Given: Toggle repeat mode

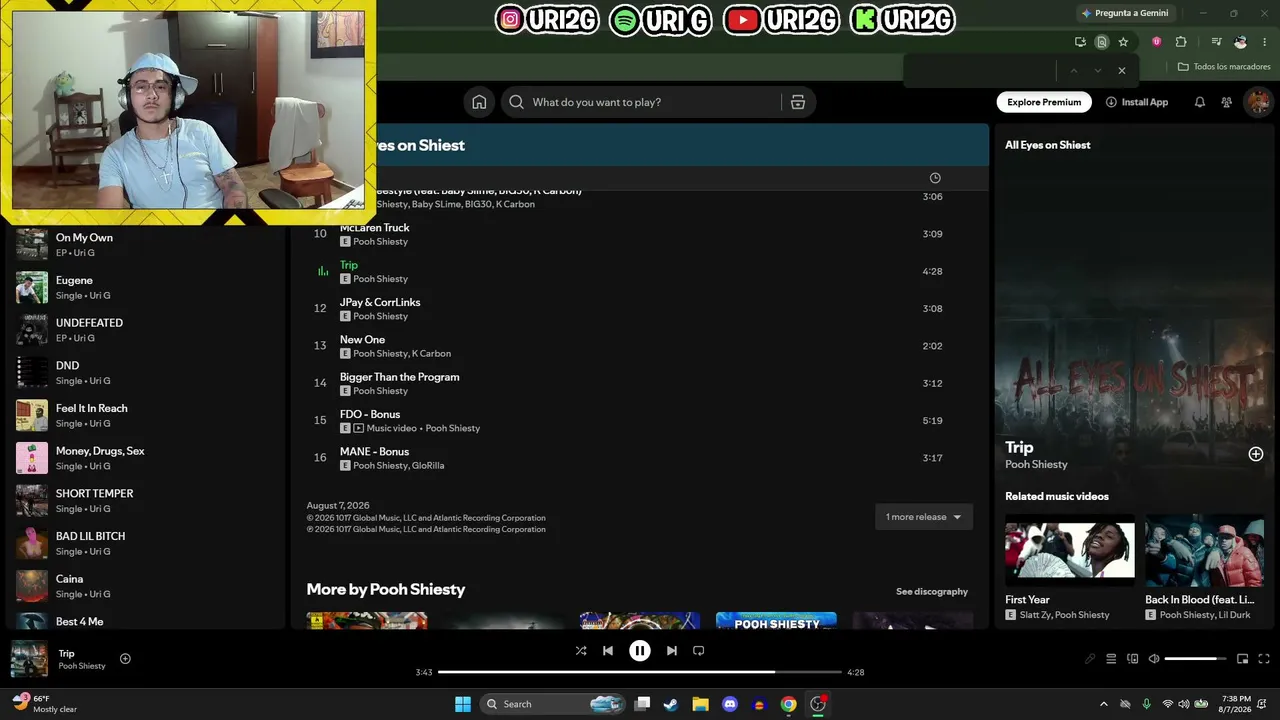Looking at the screenshot, I should pos(699,651).
